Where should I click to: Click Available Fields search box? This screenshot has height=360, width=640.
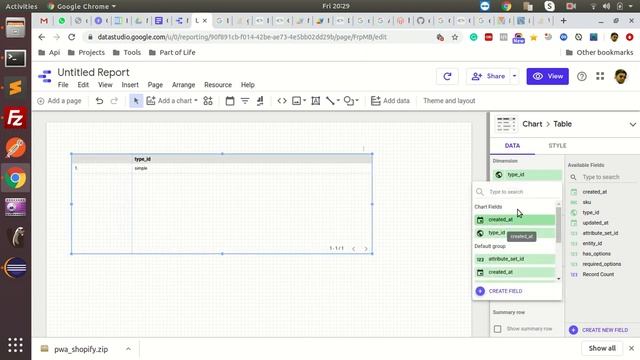point(603,177)
